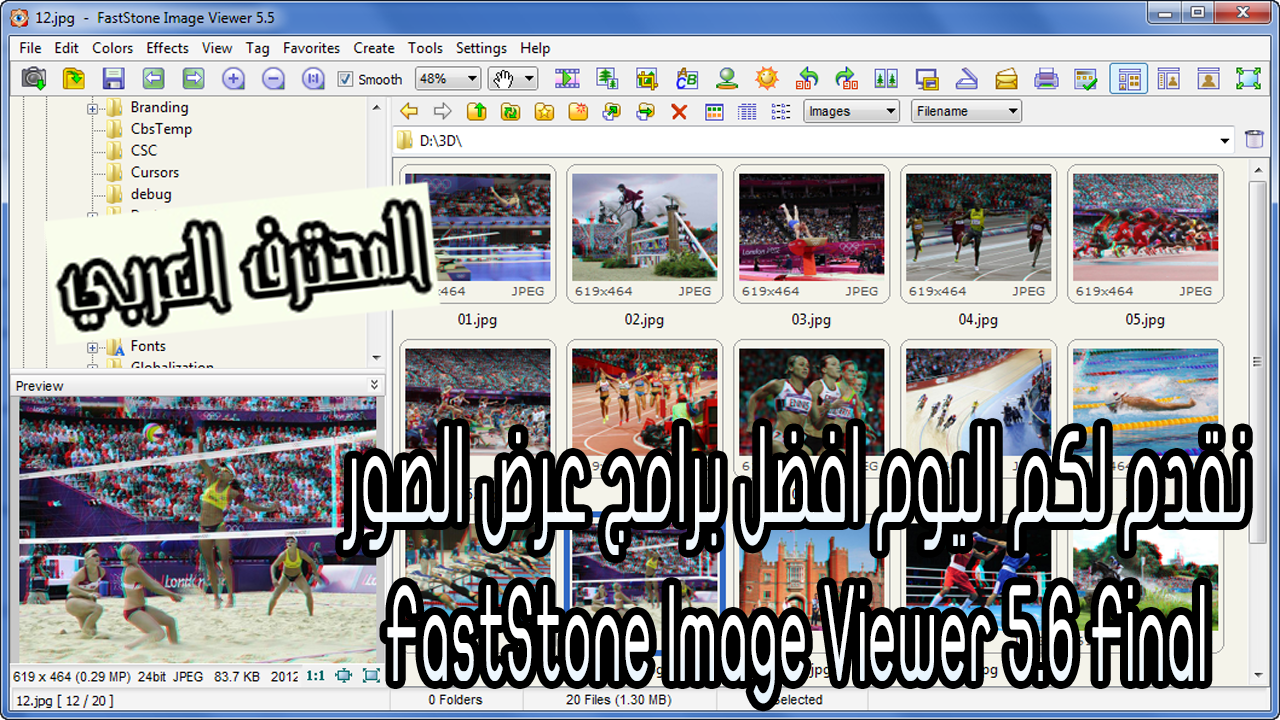Open the Clone and Heal stamp tool
Screen dimensions: 1280x720
click(727, 78)
